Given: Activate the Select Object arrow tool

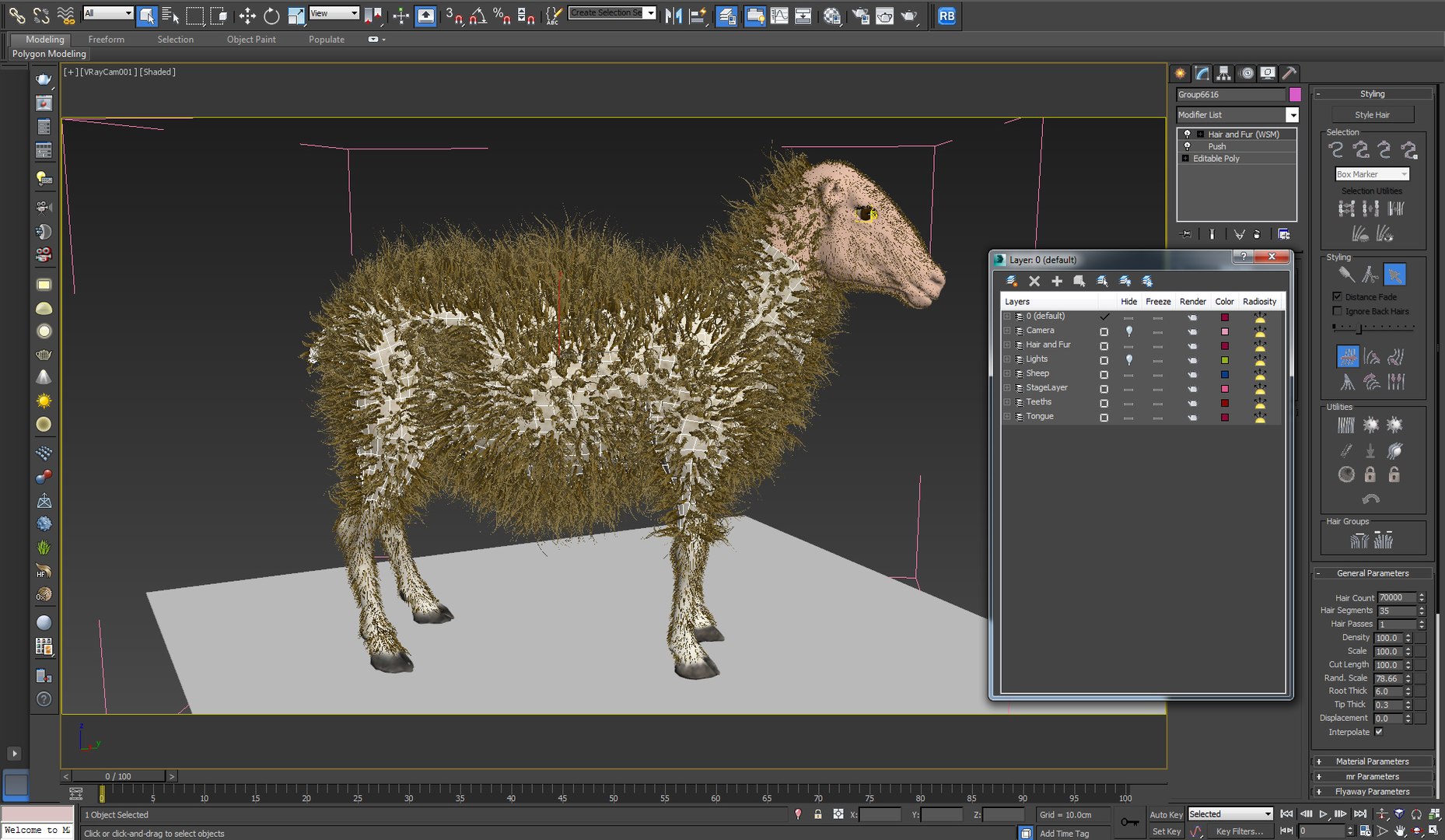Looking at the screenshot, I should (x=146, y=16).
